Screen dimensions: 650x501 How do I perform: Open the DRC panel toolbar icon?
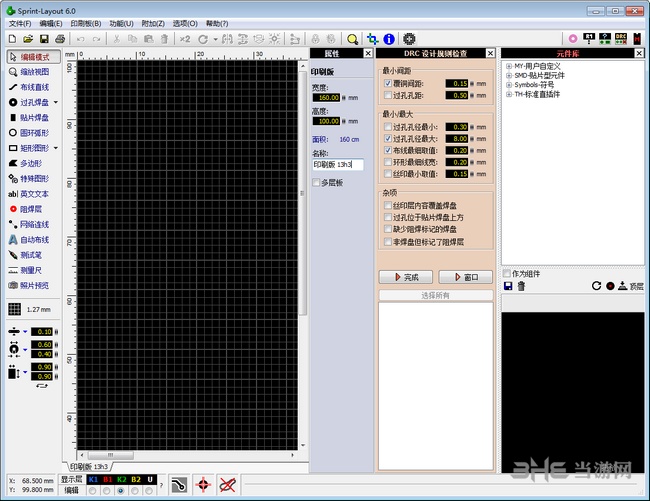tap(621, 39)
